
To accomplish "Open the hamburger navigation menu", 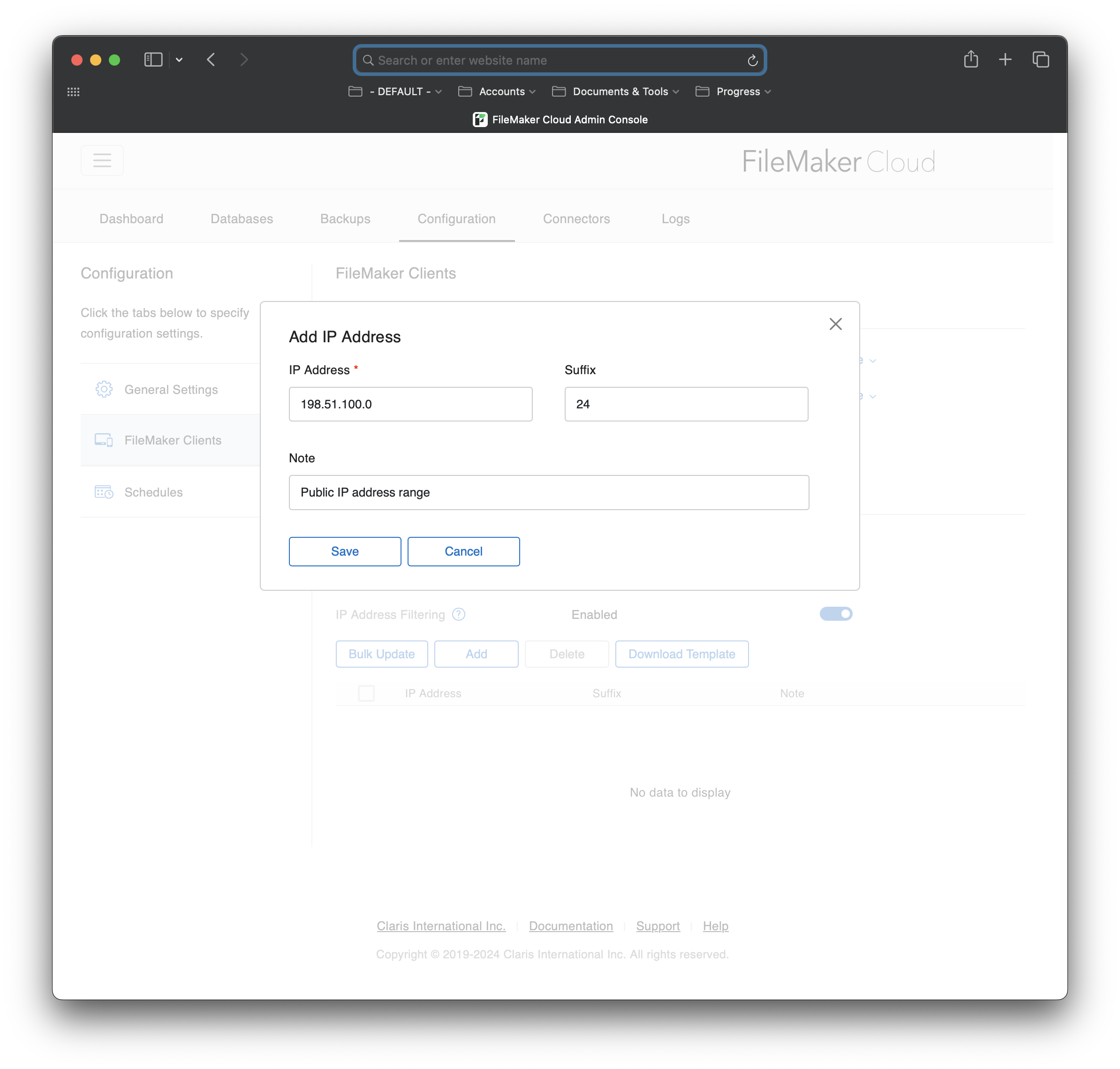I will (102, 160).
